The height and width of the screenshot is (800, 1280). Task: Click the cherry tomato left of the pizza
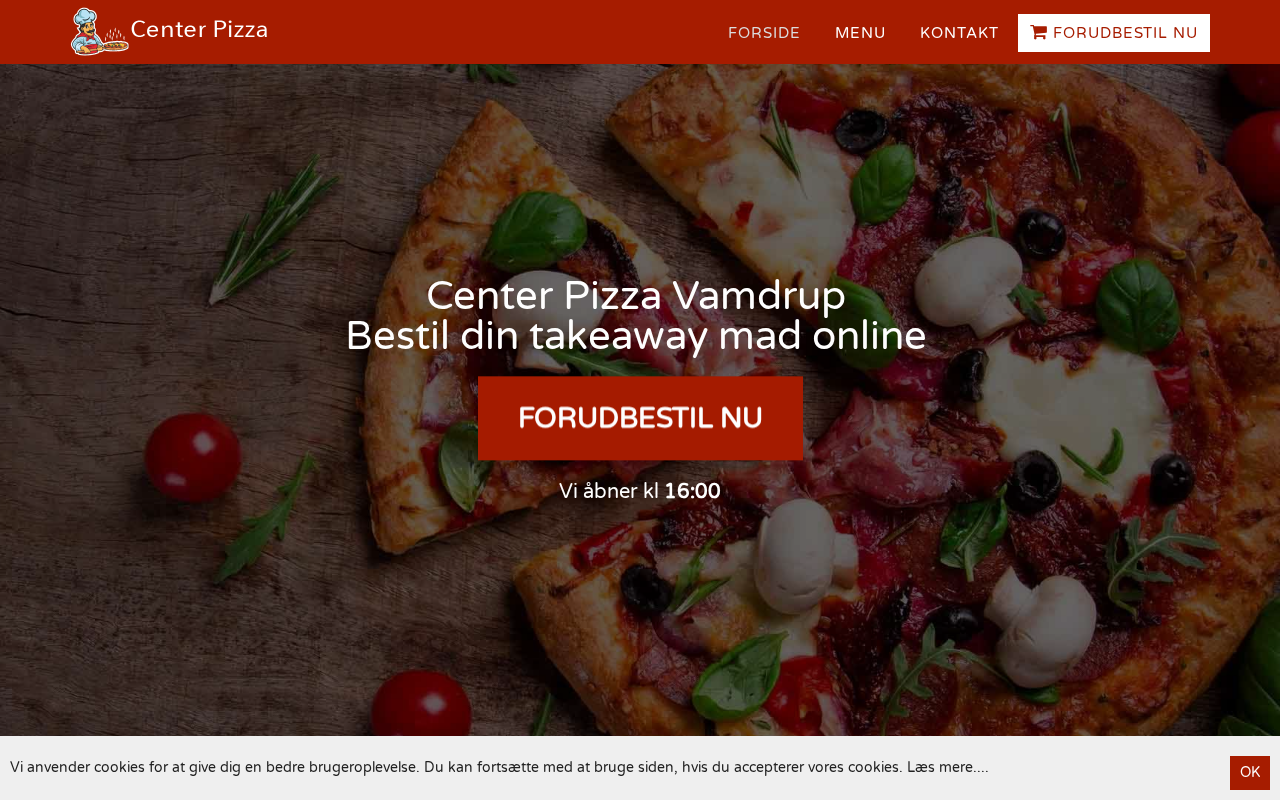click(x=192, y=457)
